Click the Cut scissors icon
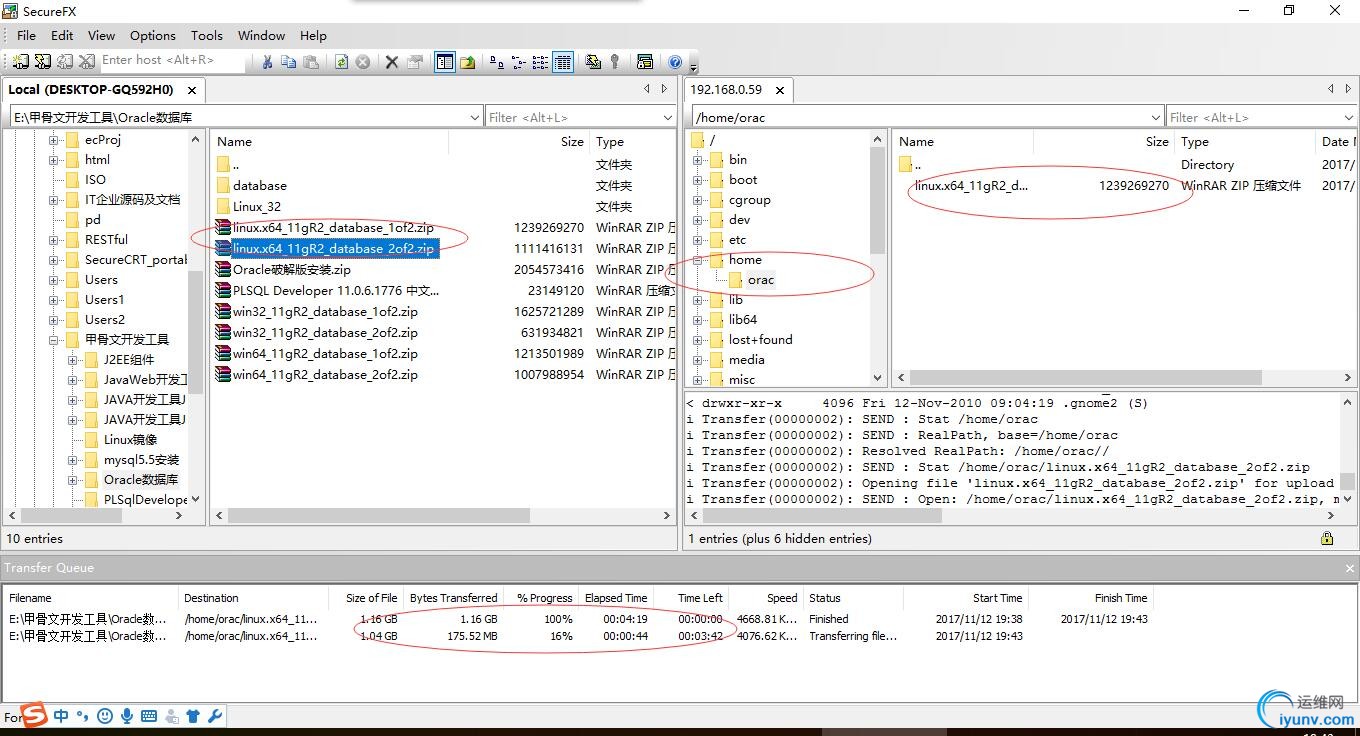 tap(267, 62)
